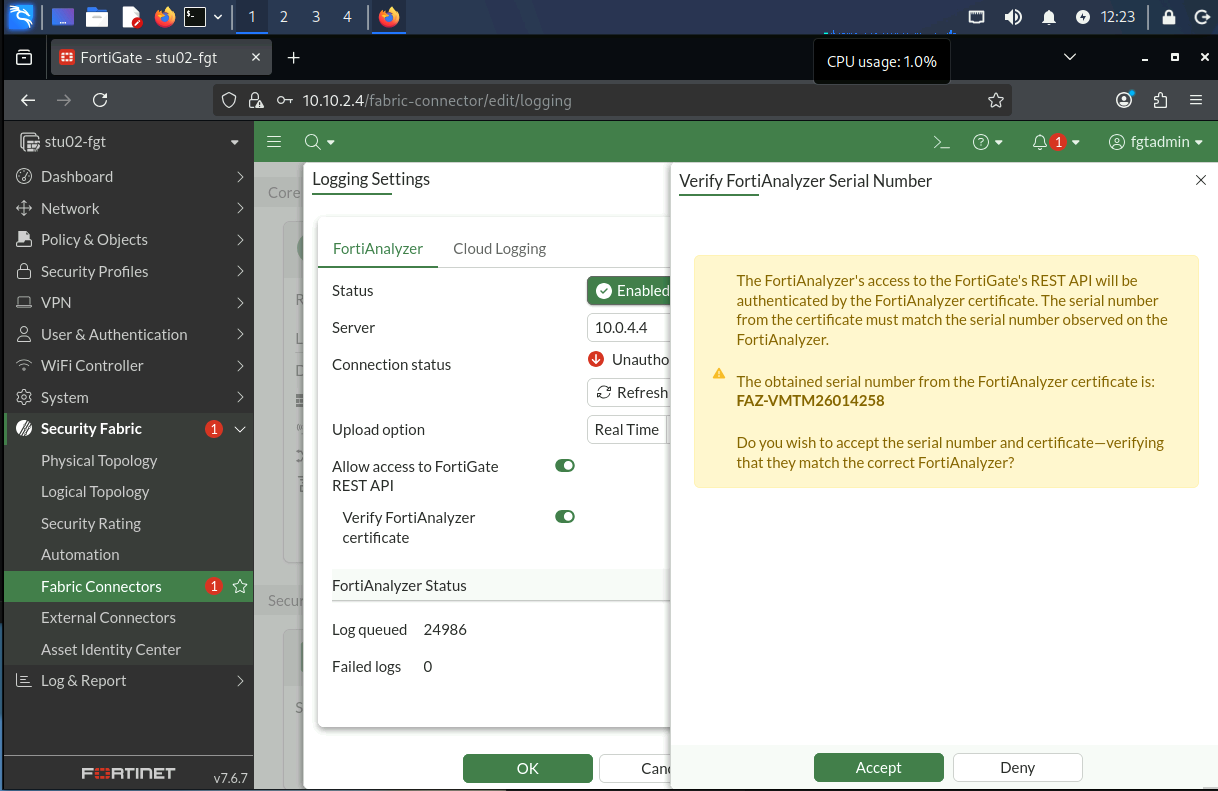Star the Fabric Connectors favorite icon
The height and width of the screenshot is (791, 1218).
(x=240, y=586)
